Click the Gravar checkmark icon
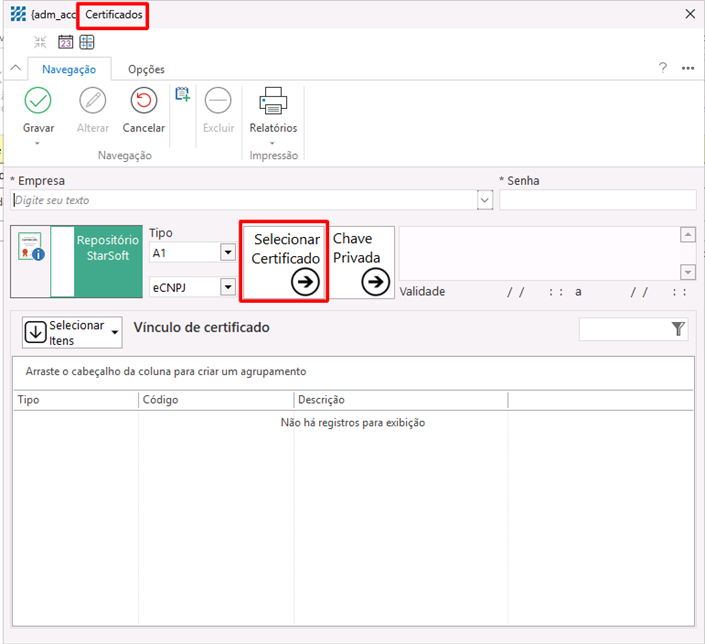Viewport: 705px width, 644px height. pyautogui.click(x=38, y=101)
